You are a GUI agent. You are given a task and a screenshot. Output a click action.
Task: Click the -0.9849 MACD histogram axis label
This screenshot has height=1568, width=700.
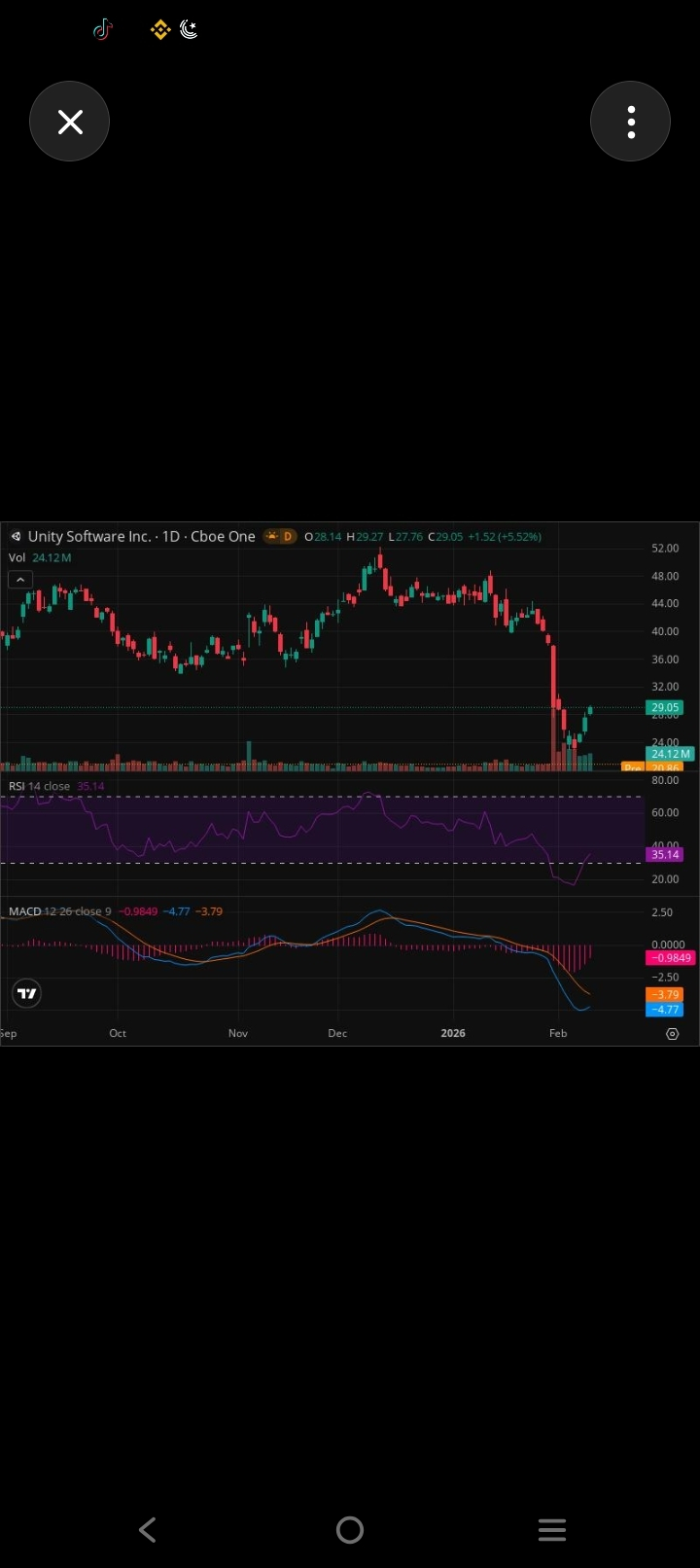(670, 958)
